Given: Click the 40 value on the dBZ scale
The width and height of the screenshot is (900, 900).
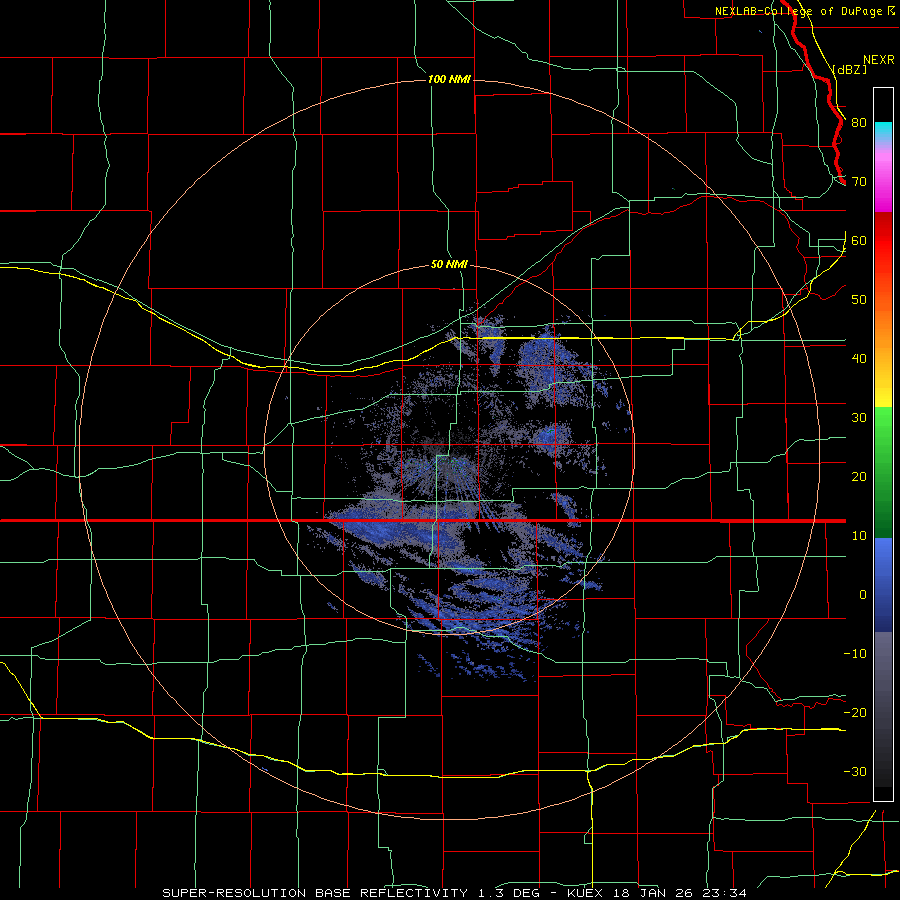Looking at the screenshot, I should pyautogui.click(x=859, y=359).
